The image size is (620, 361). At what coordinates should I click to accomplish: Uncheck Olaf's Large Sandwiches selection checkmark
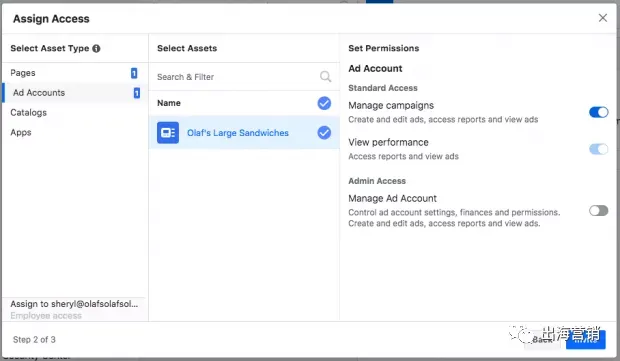tap(324, 132)
